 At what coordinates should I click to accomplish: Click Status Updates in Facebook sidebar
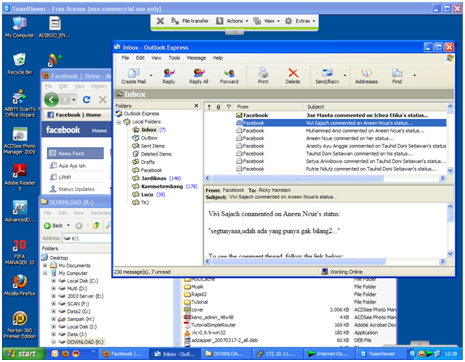point(72,189)
